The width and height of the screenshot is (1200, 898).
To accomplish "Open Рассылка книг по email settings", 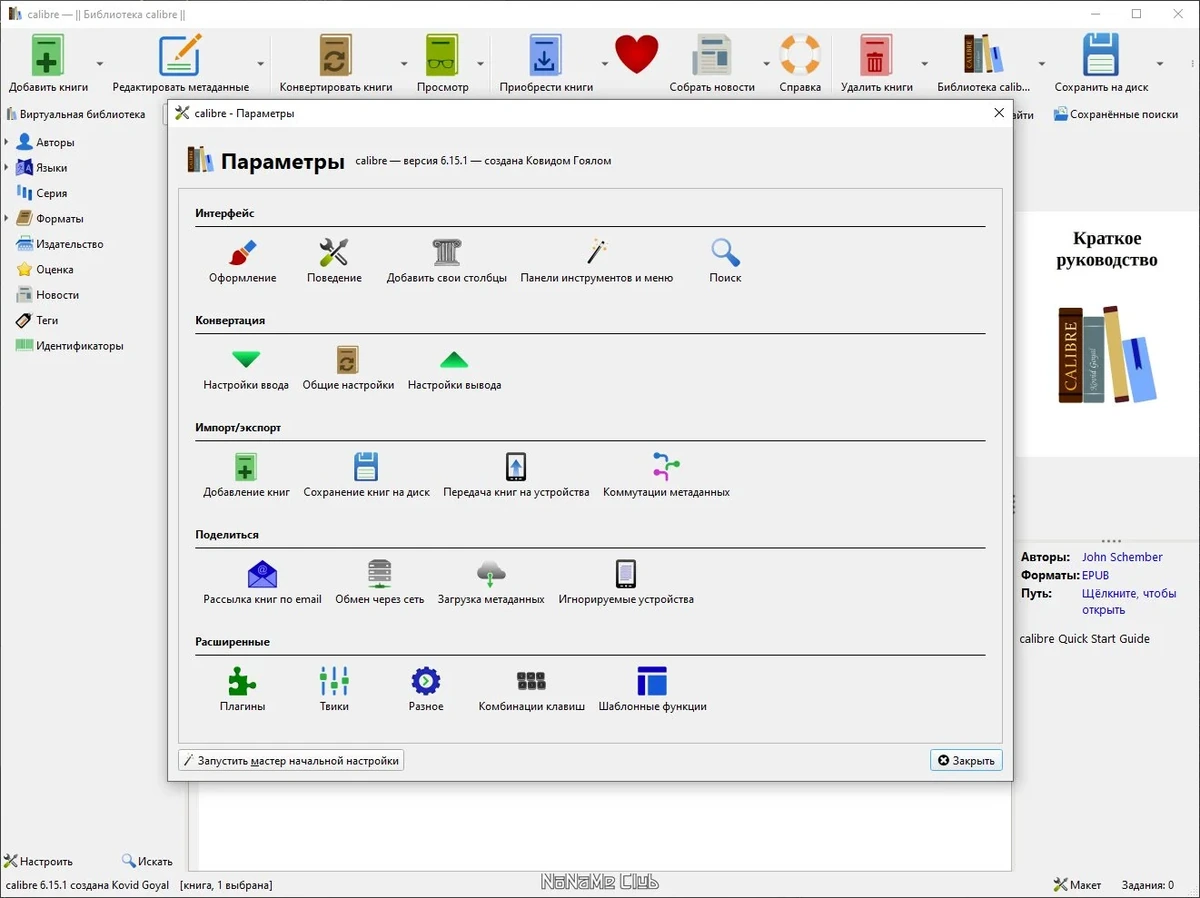I will pos(262,582).
